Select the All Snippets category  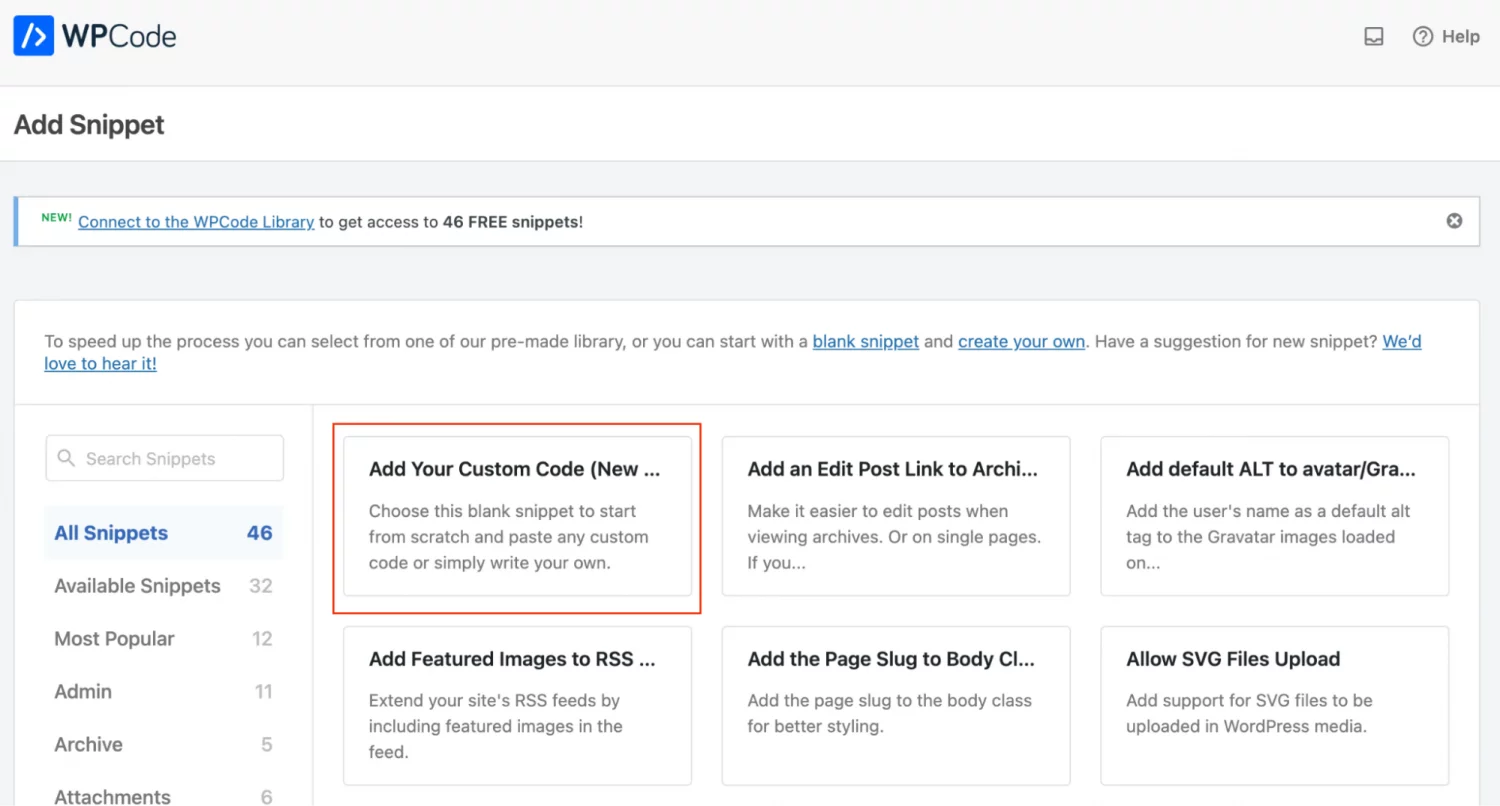click(x=164, y=533)
